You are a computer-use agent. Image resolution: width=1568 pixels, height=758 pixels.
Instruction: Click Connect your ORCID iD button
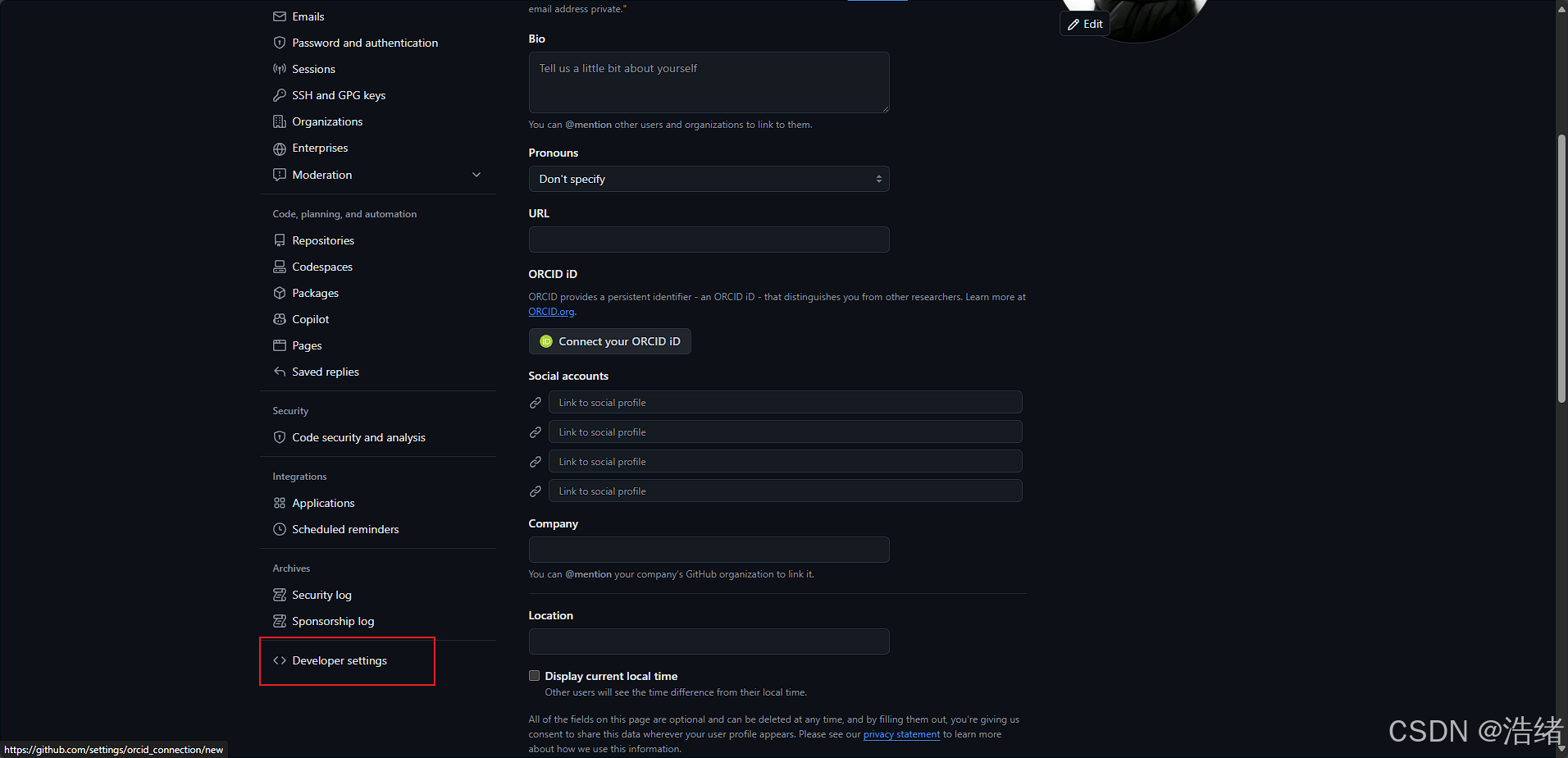click(x=609, y=341)
